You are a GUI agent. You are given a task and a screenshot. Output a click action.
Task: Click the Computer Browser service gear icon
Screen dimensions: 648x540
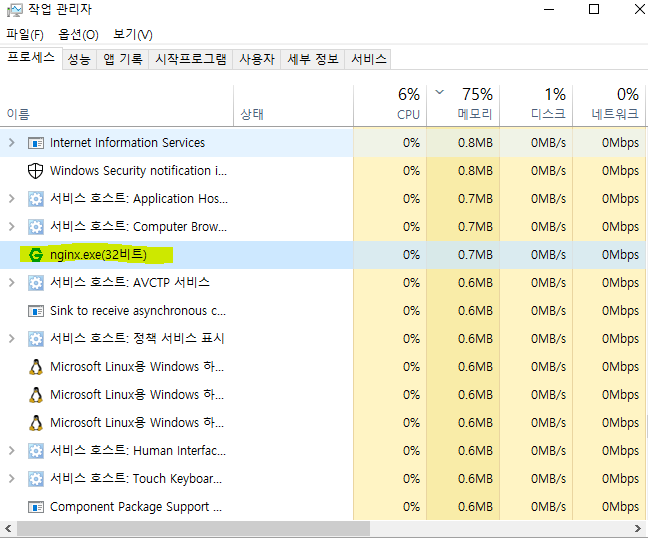36,227
